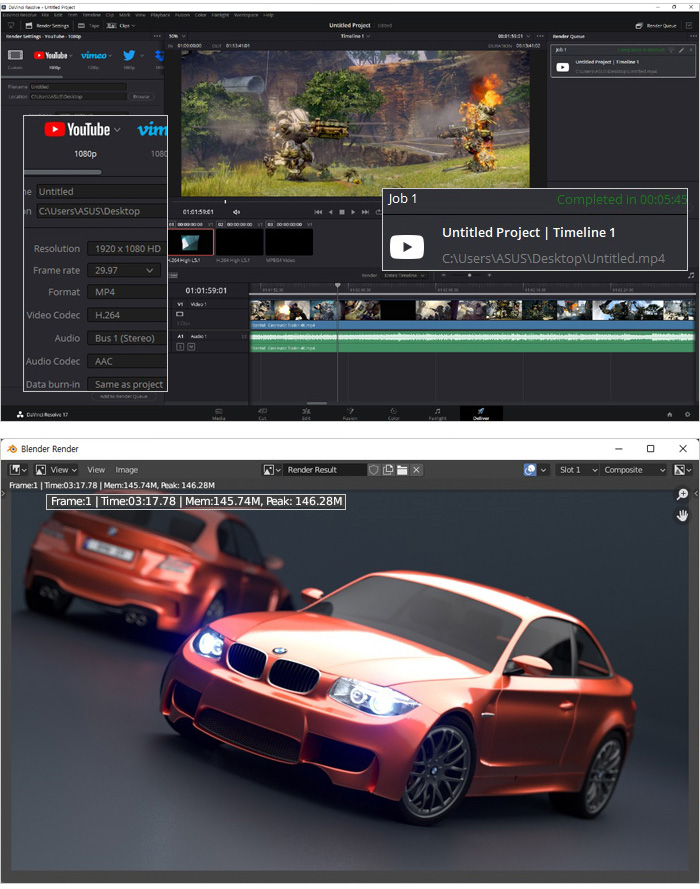The width and height of the screenshot is (700, 889).
Task: Open Slot 1 dropdown in Blender
Action: tap(578, 469)
